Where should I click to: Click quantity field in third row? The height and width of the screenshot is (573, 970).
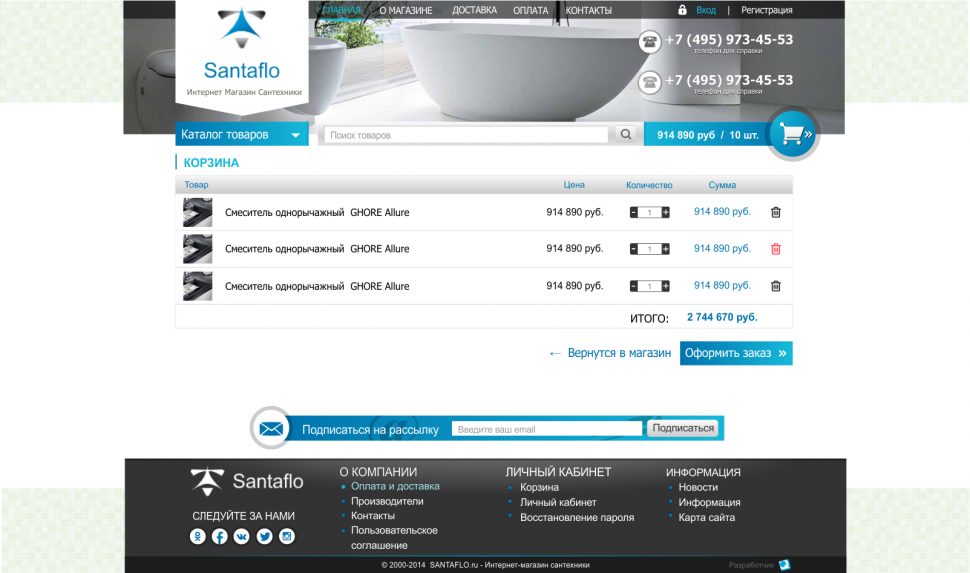point(650,286)
